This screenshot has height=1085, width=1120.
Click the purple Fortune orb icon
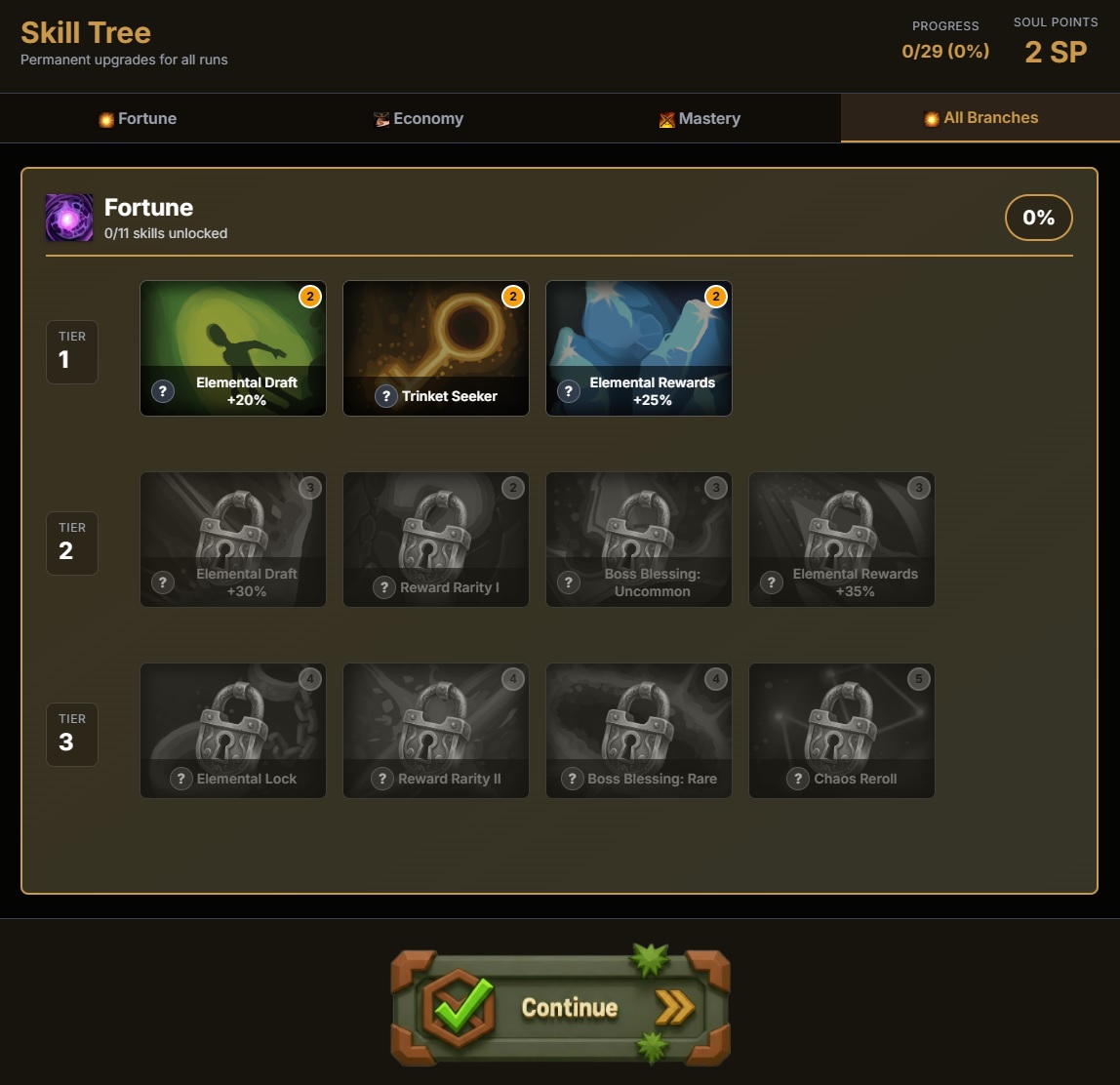point(69,218)
